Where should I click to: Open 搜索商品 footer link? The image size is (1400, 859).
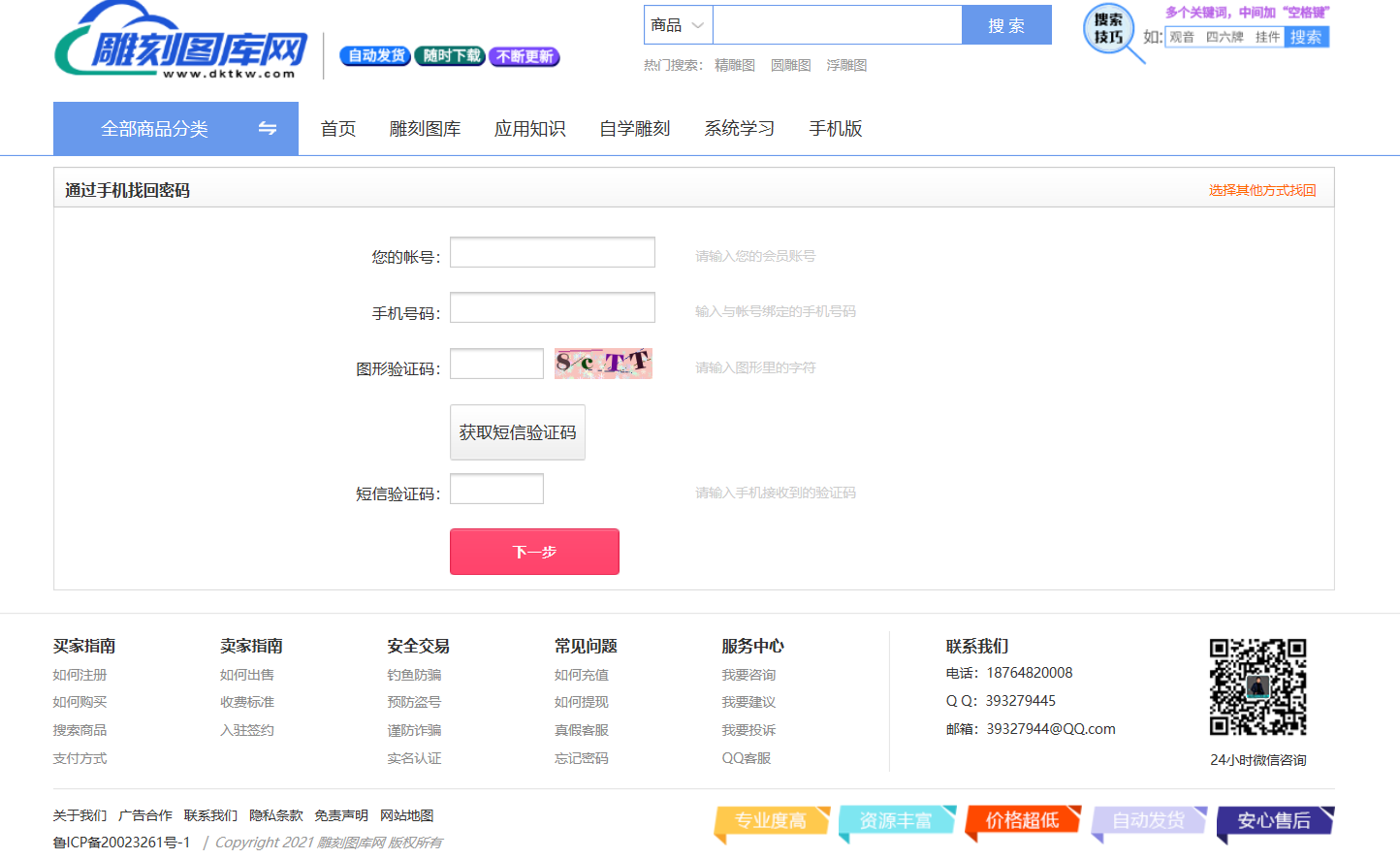pos(80,730)
